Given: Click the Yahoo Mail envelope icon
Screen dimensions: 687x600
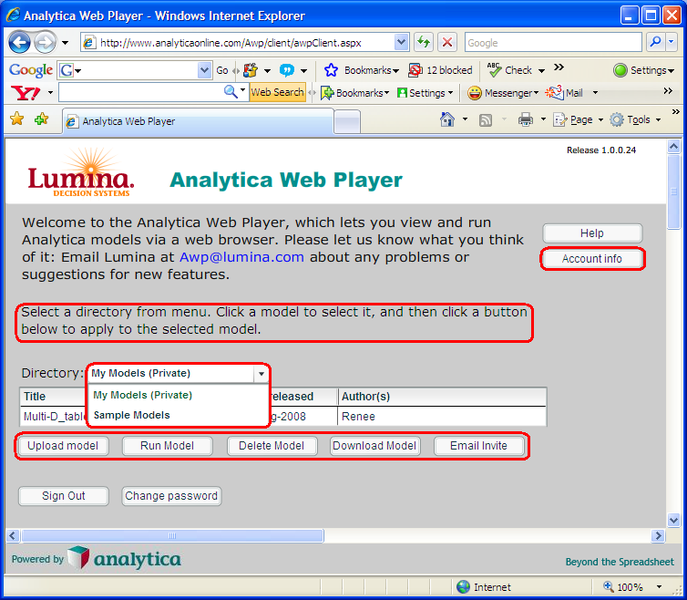Looking at the screenshot, I should point(554,92).
